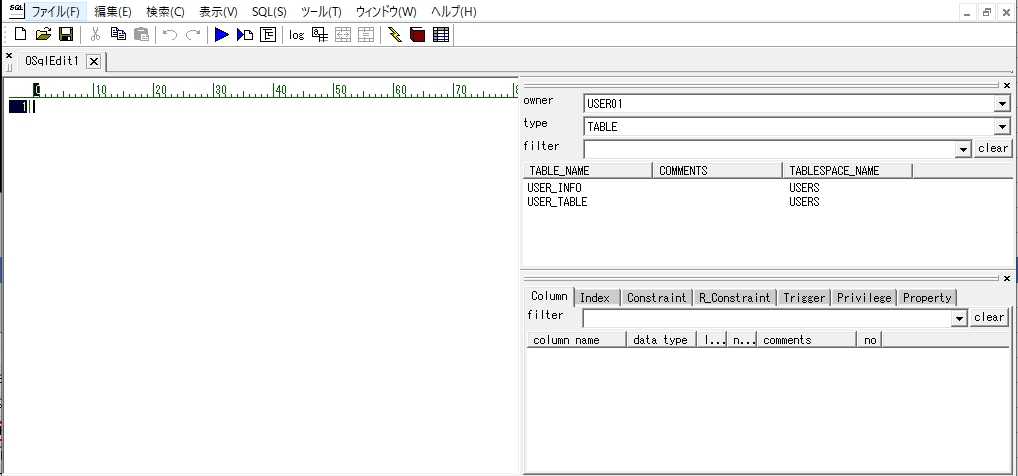Screen dimensions: 1018x476
Task: Open the 表示(V) menu
Action: pyautogui.click(x=218, y=12)
